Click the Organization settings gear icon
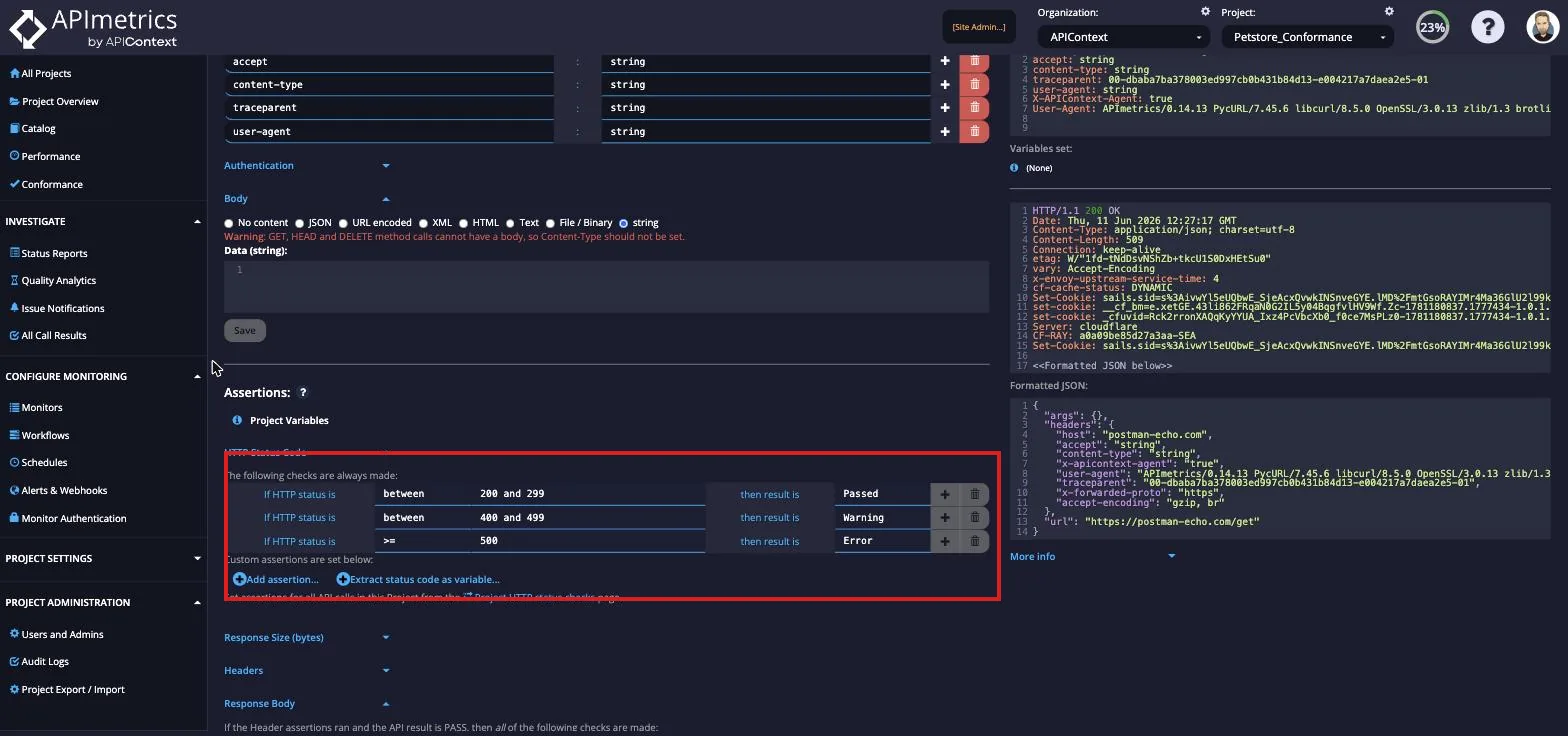 pos(1205,12)
